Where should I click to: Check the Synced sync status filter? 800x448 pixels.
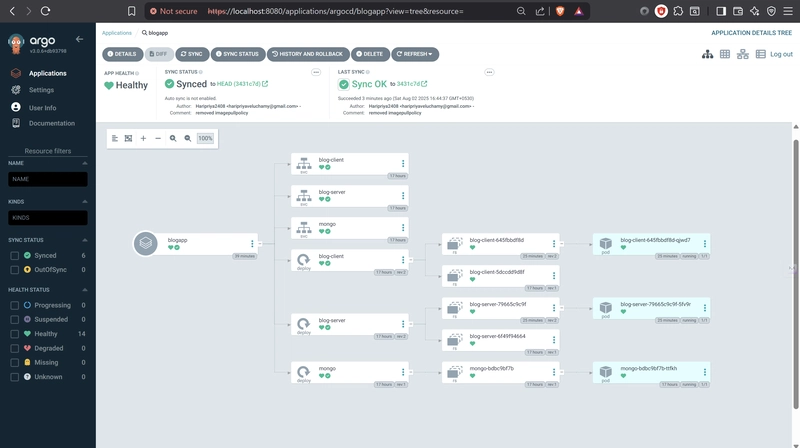coord(14,255)
